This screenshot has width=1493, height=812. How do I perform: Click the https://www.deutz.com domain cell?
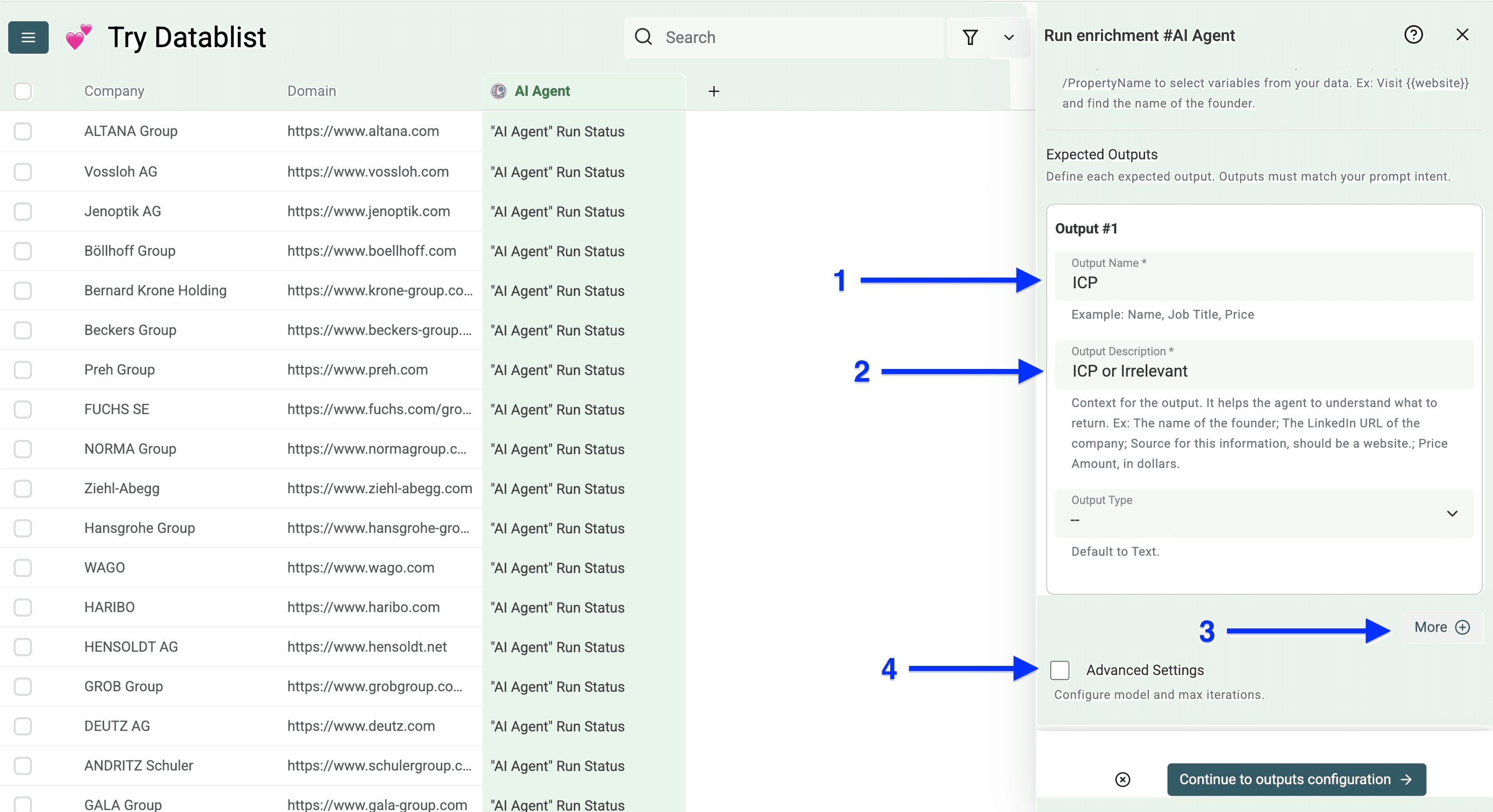pyautogui.click(x=360, y=726)
